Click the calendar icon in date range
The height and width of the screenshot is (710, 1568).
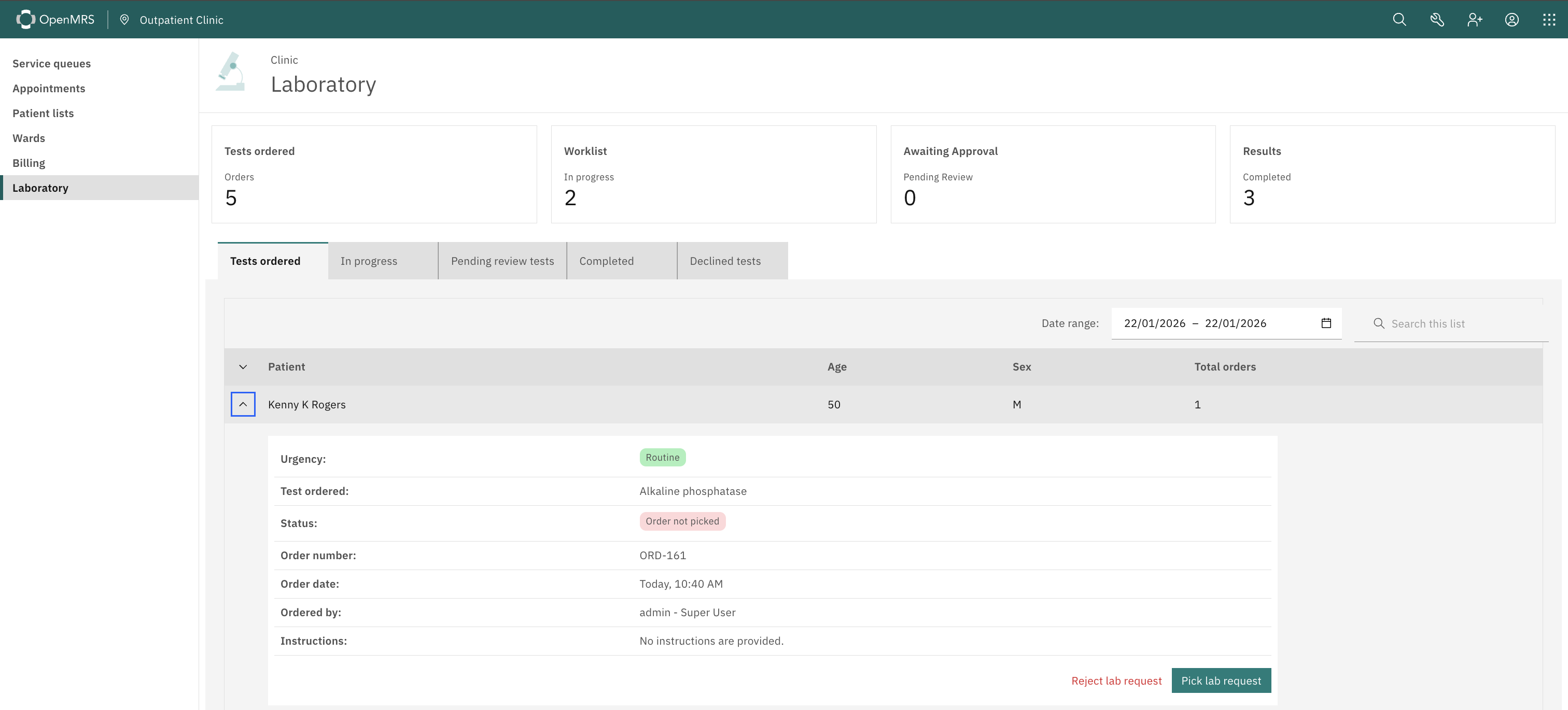[1326, 323]
